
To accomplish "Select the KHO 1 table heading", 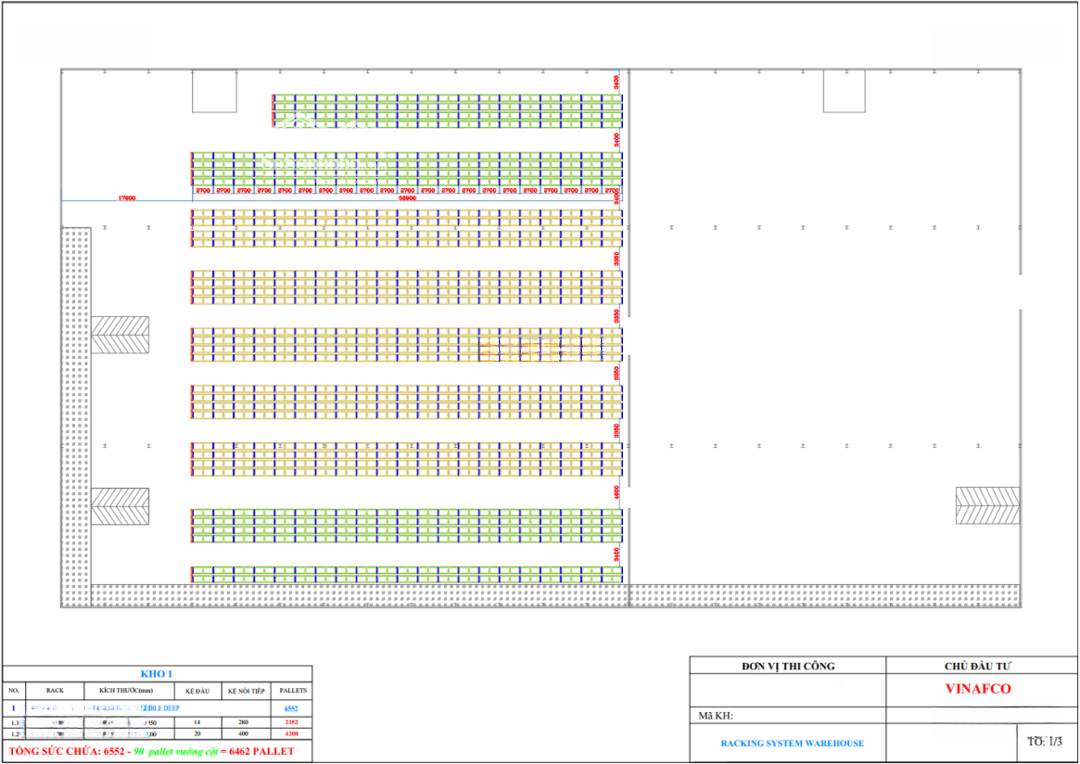I will (x=157, y=673).
